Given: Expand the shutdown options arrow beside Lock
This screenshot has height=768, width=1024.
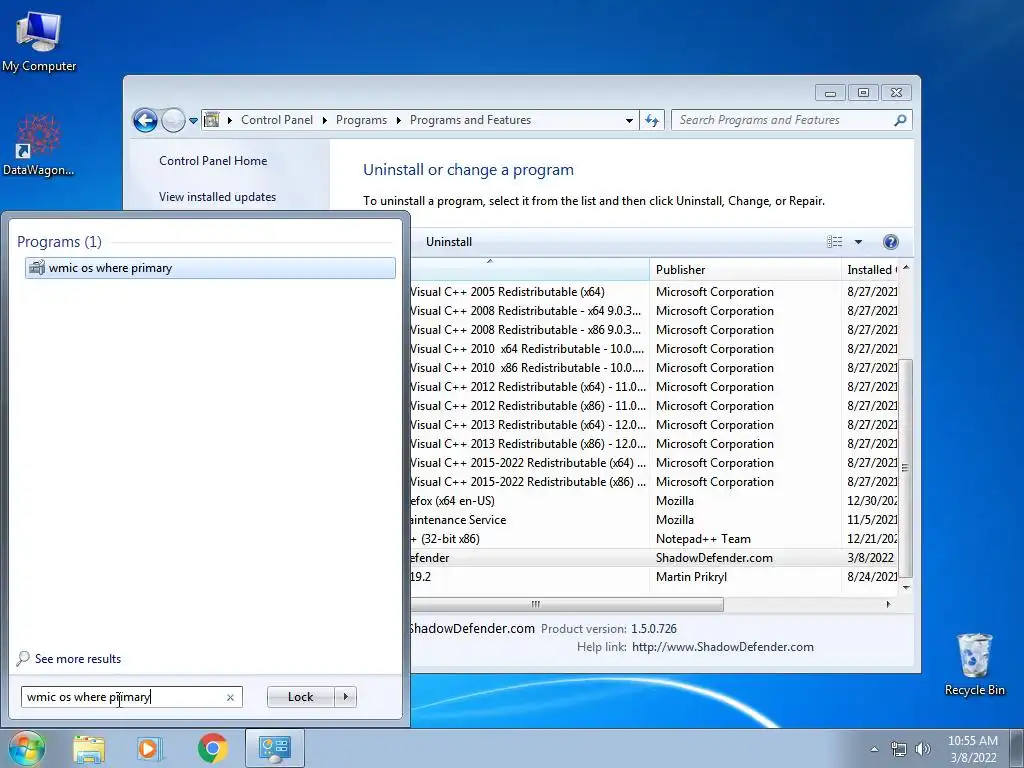Looking at the screenshot, I should (345, 697).
